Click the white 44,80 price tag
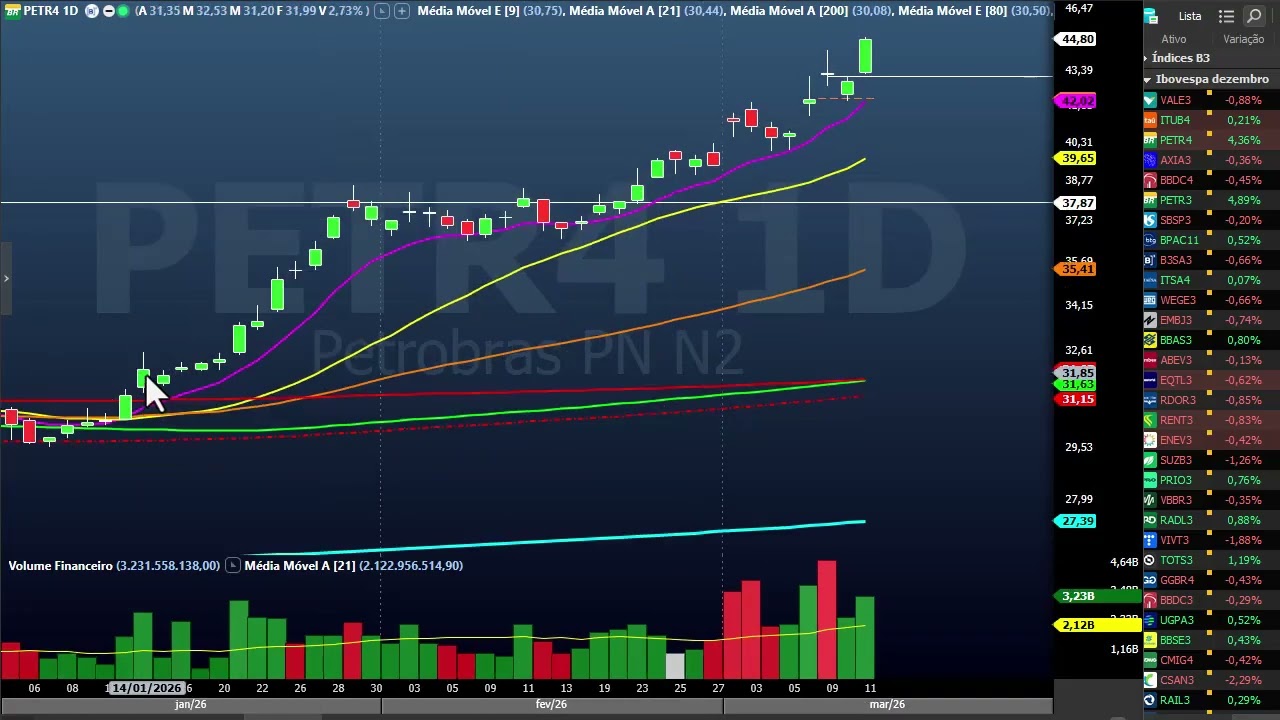1280x720 pixels. [x=1077, y=39]
